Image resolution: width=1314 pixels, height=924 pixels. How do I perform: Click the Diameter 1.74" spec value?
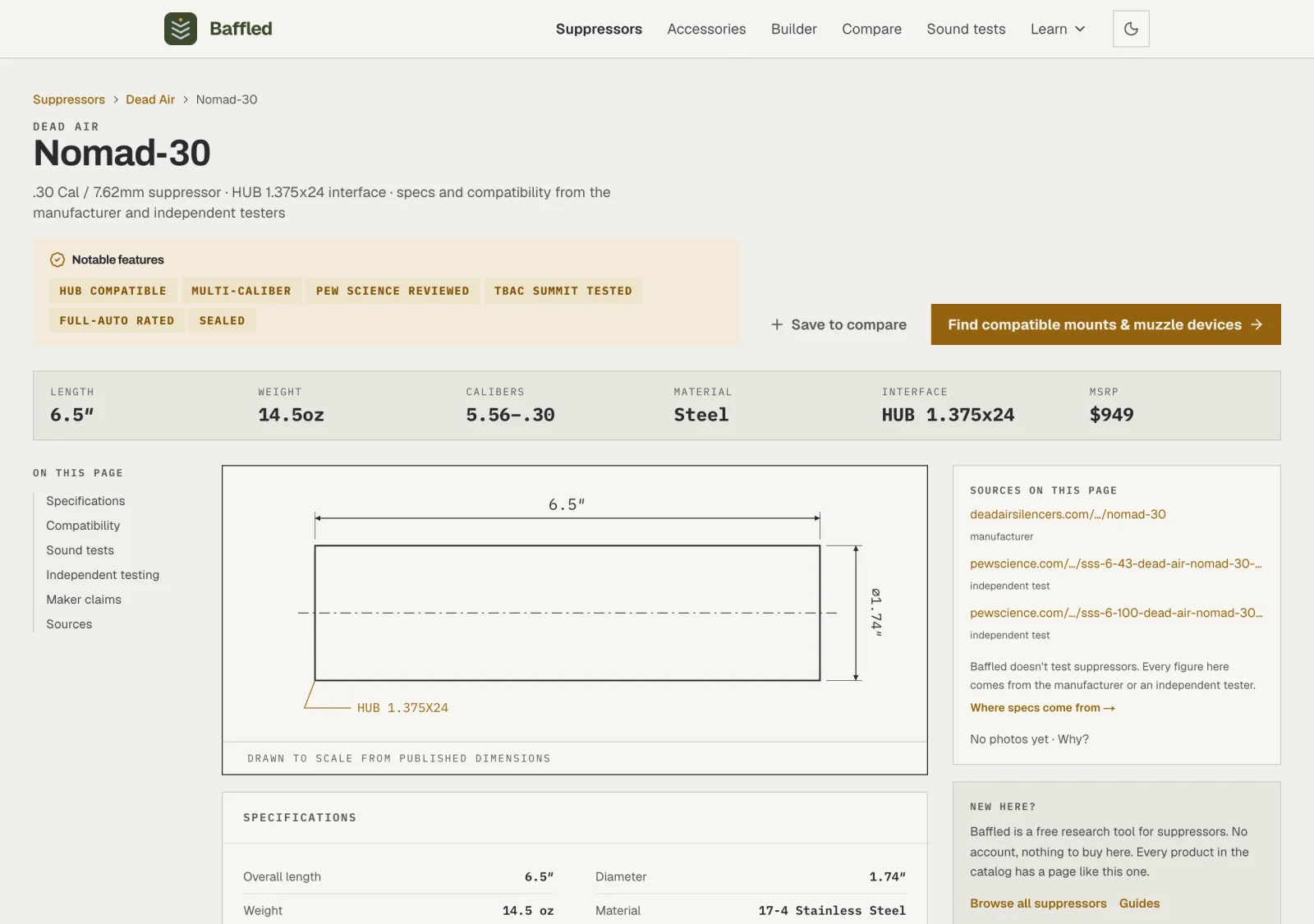(888, 877)
